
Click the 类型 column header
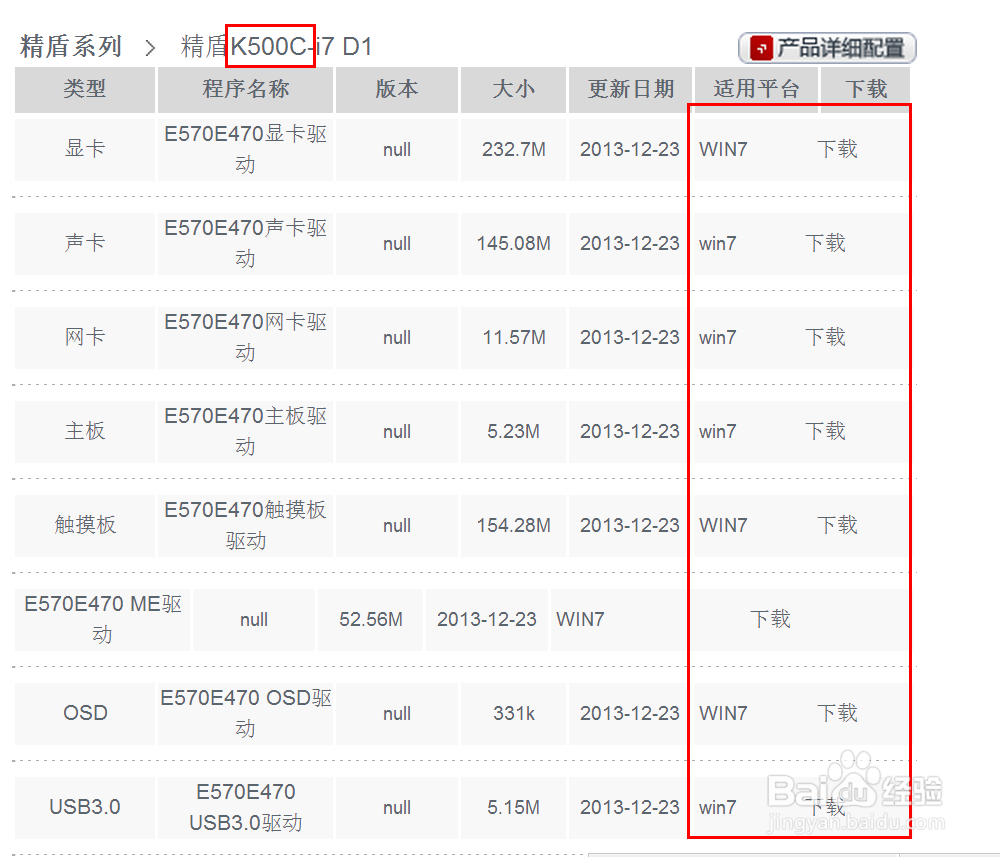pyautogui.click(x=85, y=89)
